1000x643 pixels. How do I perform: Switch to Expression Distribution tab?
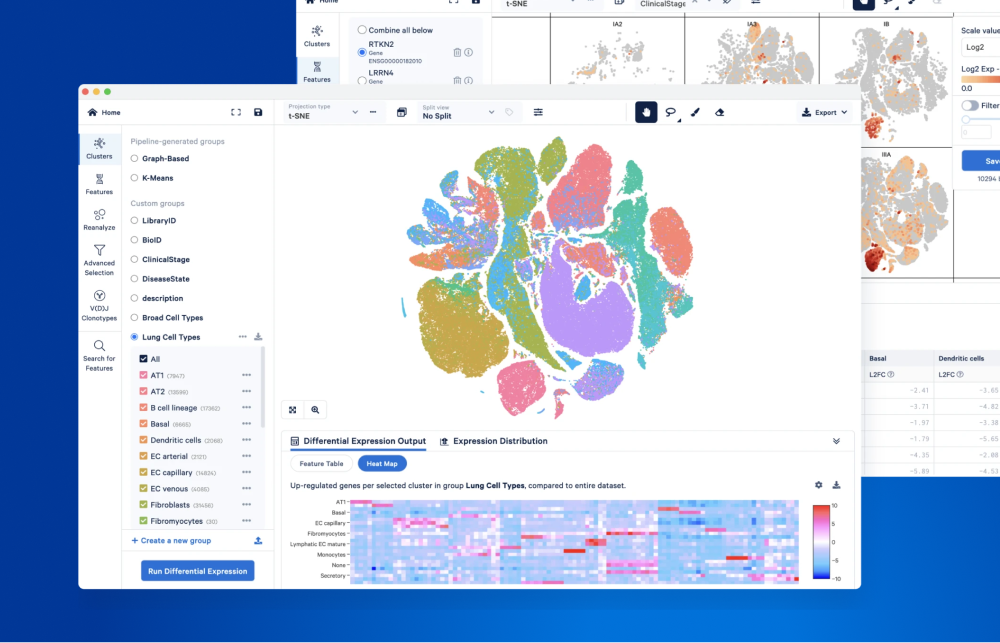(493, 441)
